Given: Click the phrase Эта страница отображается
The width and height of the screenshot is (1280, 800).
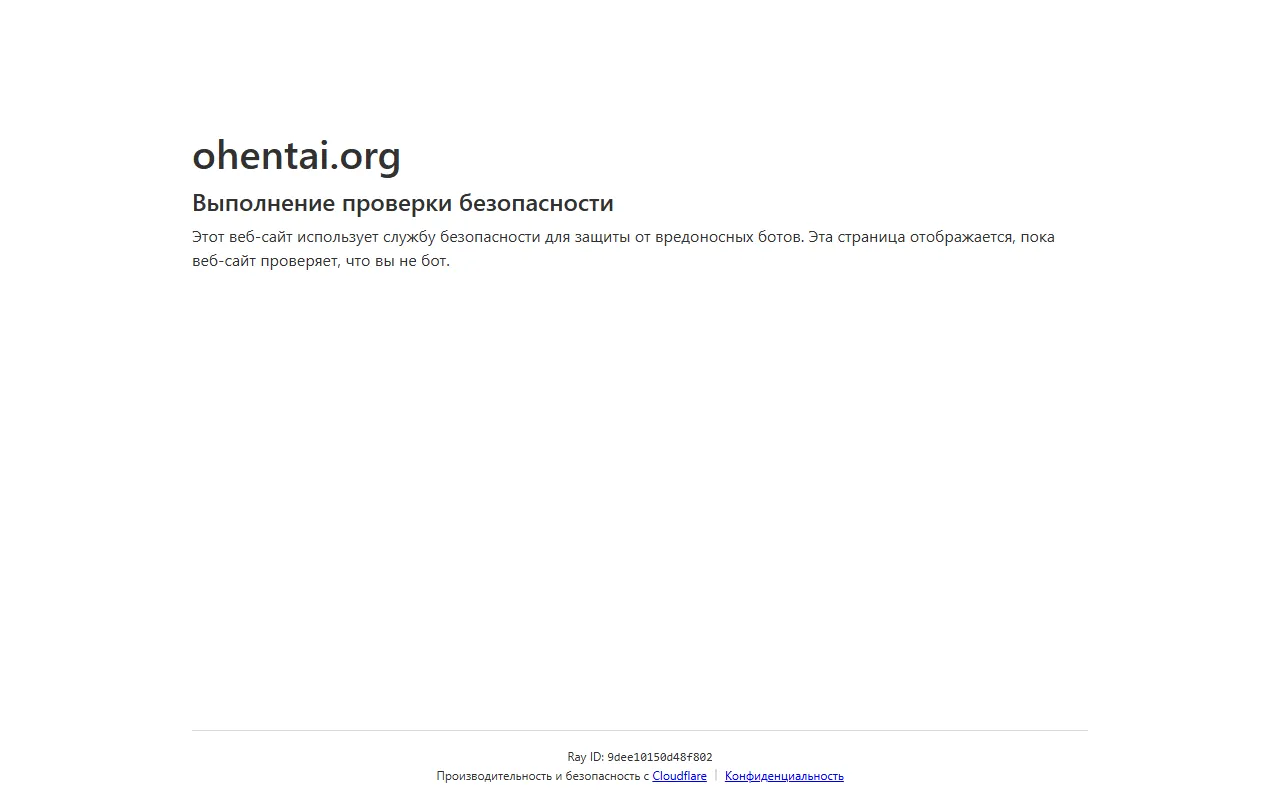Looking at the screenshot, I should (x=910, y=237).
